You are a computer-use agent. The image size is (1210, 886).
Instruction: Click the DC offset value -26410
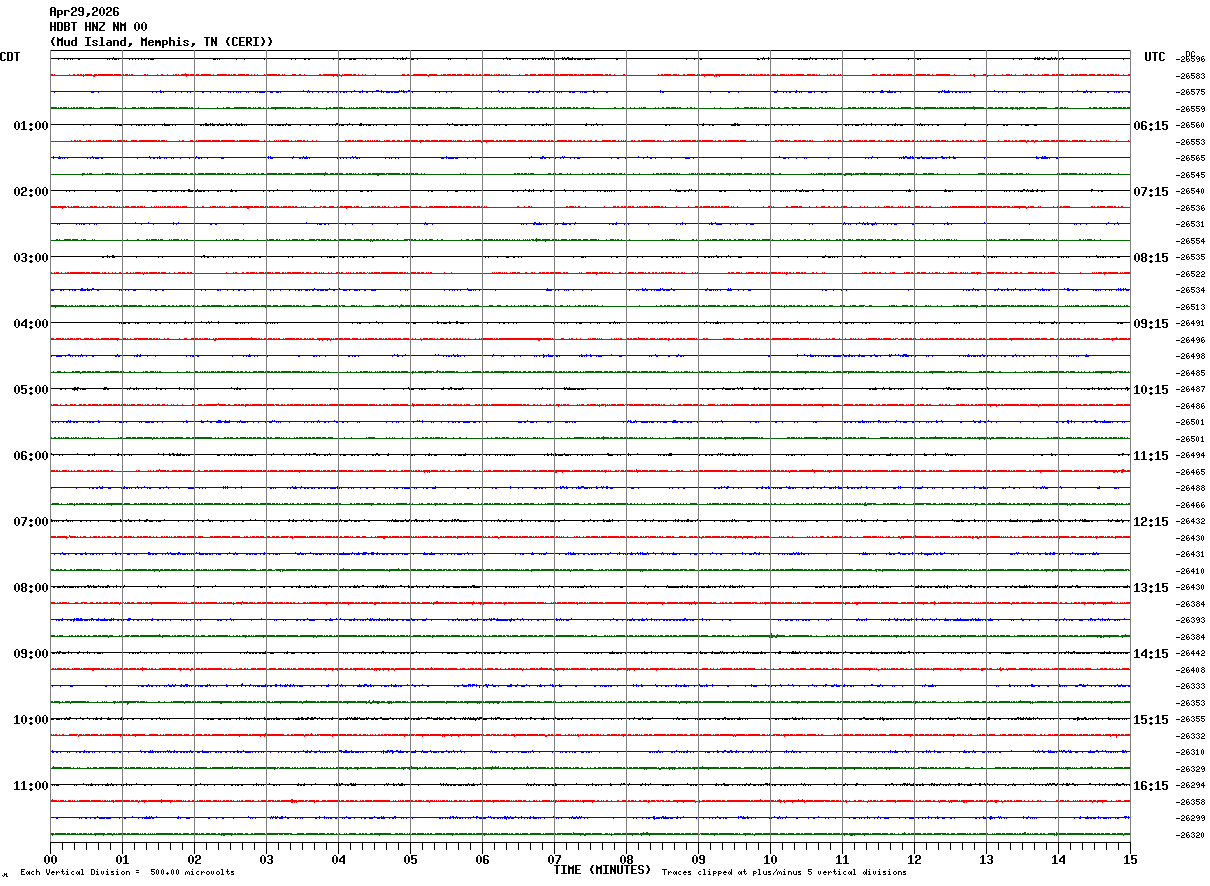click(x=1190, y=571)
